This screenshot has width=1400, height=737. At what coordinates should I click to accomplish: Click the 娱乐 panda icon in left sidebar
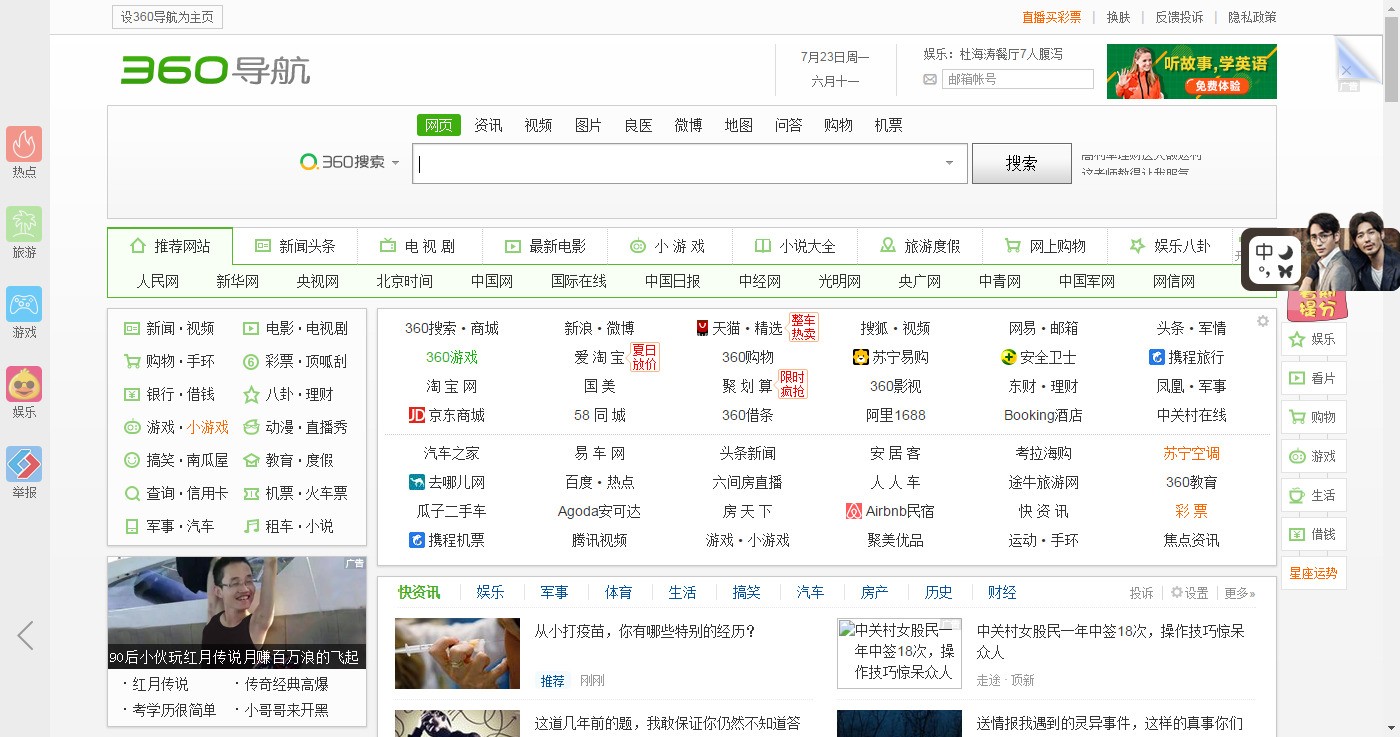point(23,384)
